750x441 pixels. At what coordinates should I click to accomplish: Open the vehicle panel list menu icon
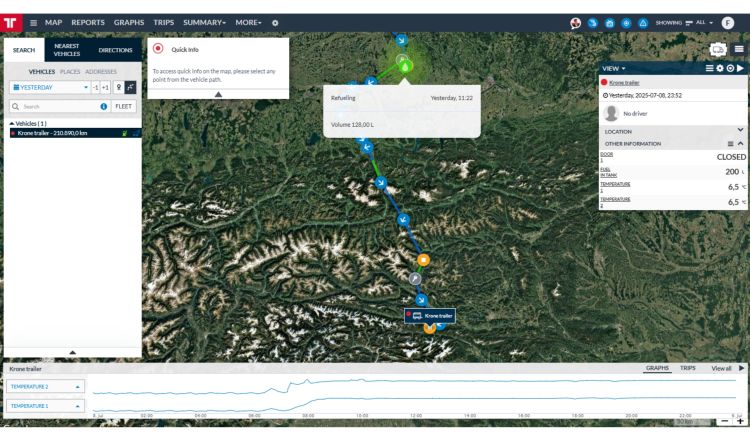coord(710,68)
